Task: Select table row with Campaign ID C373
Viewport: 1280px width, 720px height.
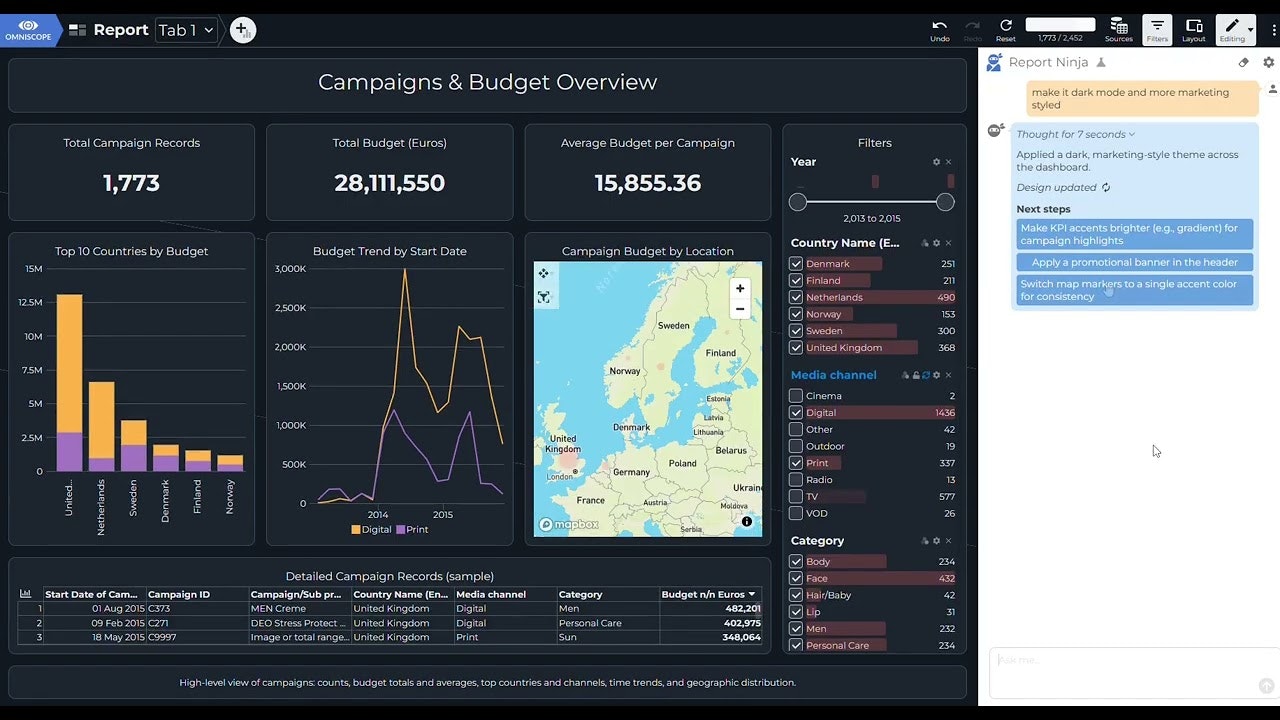Action: click(390, 608)
